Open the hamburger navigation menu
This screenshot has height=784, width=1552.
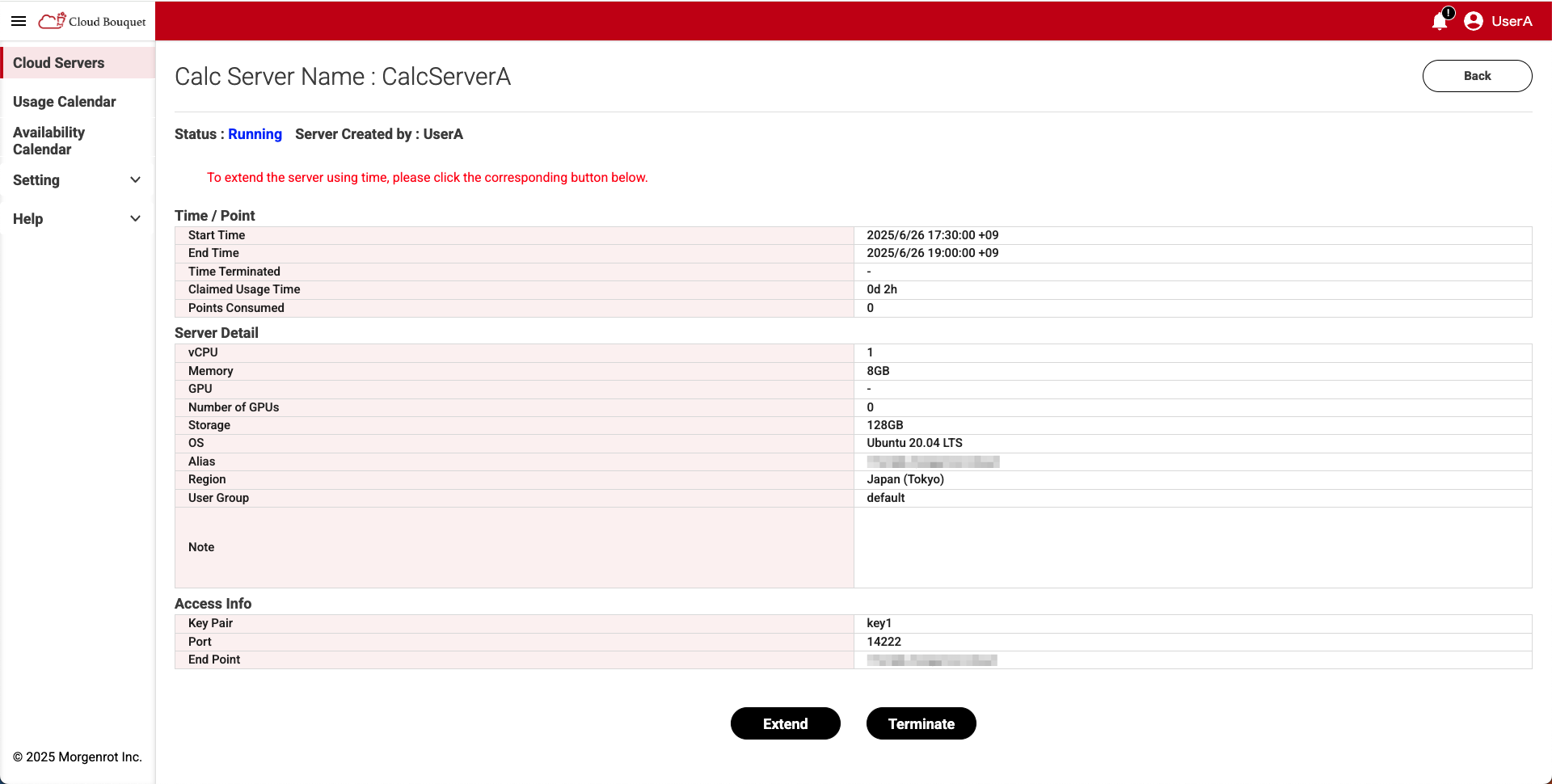click(19, 21)
